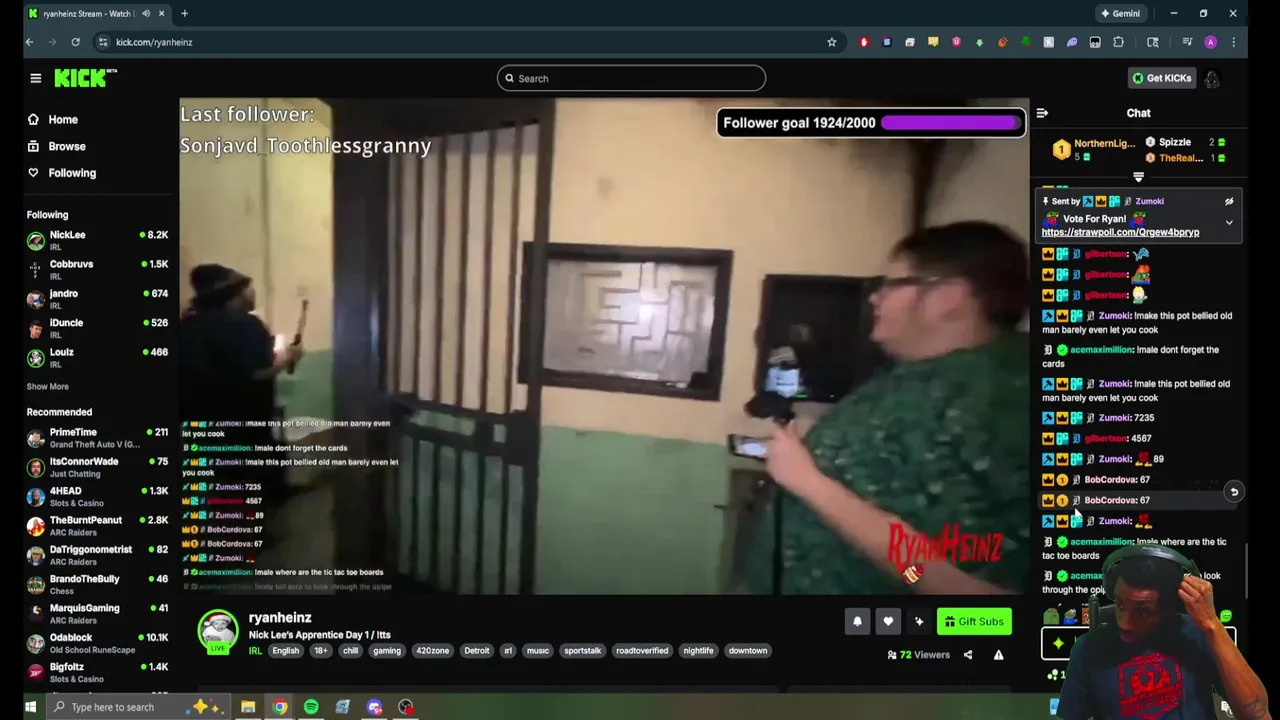This screenshot has width=1280, height=720.
Task: Resume chat scrolling arrow button
Action: pos(1234,492)
